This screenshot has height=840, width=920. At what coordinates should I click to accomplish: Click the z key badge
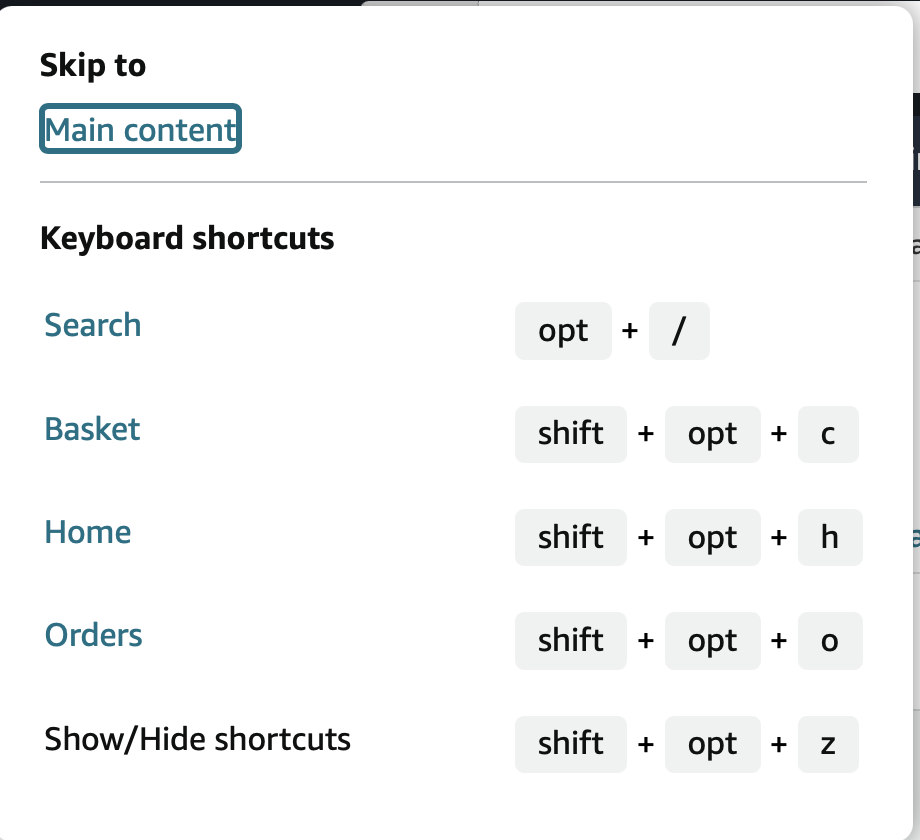(x=828, y=744)
